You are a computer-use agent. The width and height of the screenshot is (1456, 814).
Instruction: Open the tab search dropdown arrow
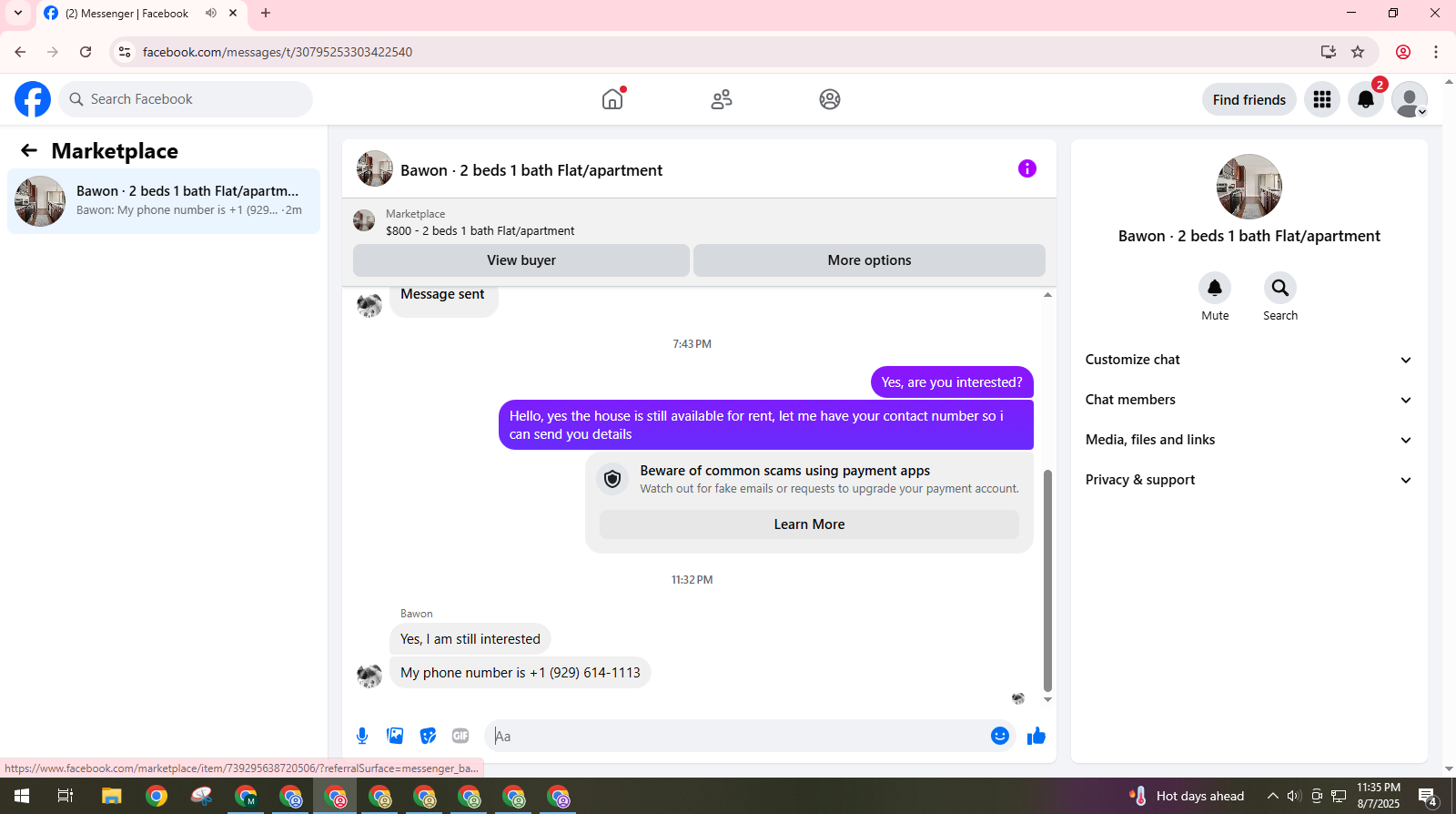[17, 13]
